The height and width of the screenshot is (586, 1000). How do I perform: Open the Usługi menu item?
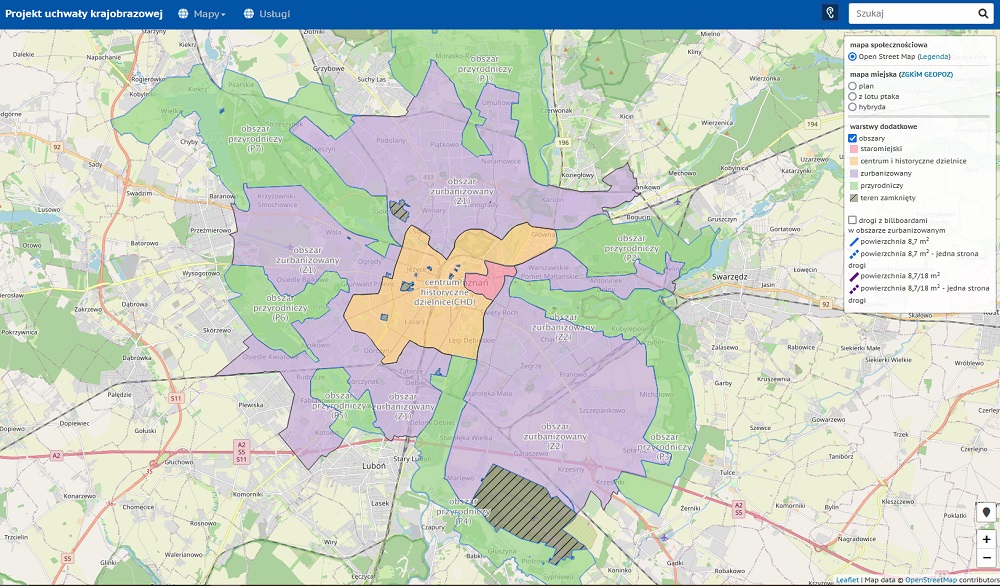(x=274, y=14)
